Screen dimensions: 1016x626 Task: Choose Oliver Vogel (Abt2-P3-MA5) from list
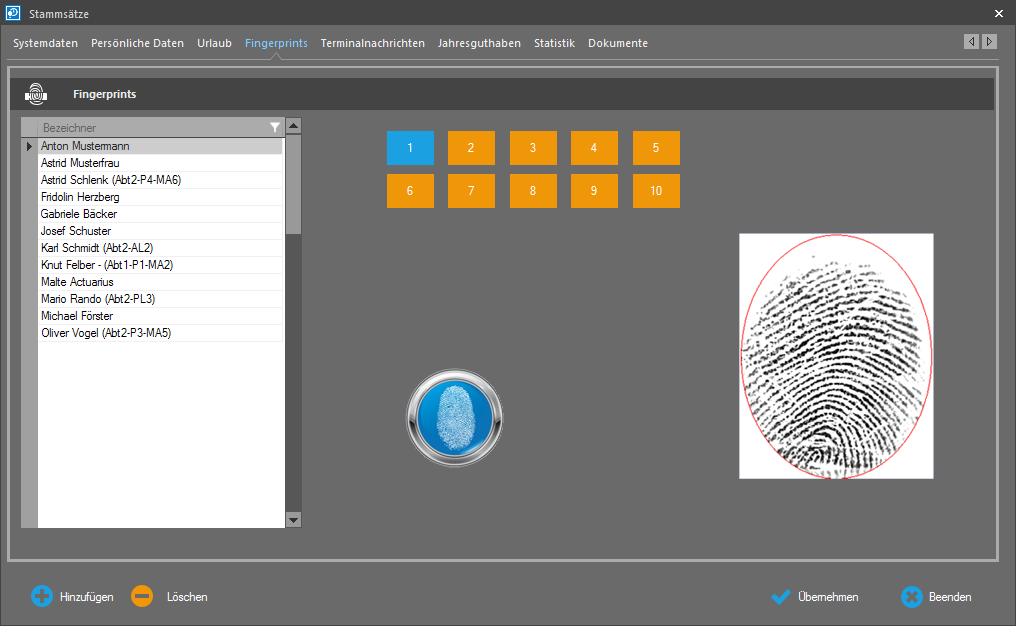click(x=106, y=333)
